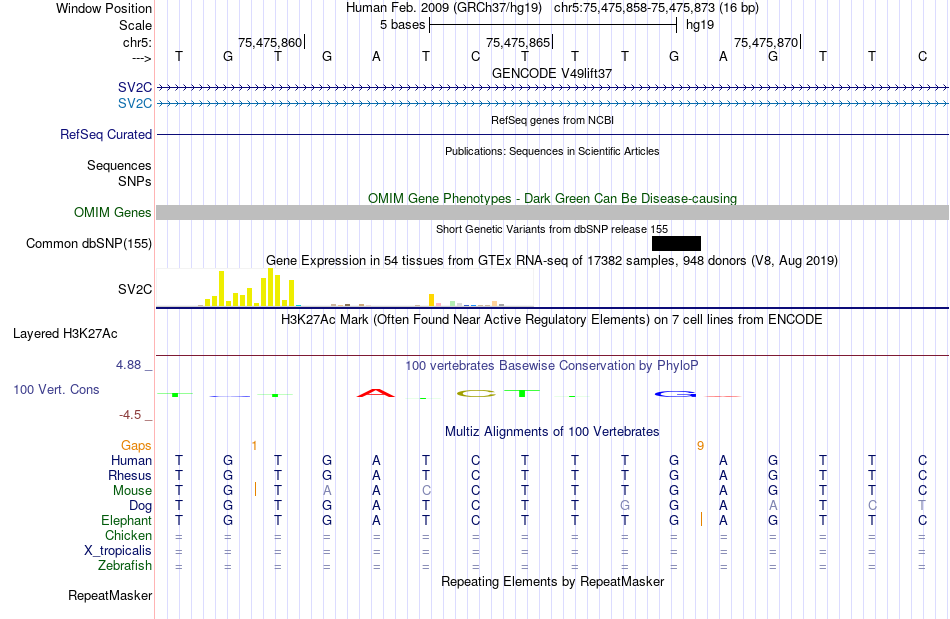Select the Layered H3K27Ac label
The width and height of the screenshot is (950, 619).
click(65, 334)
